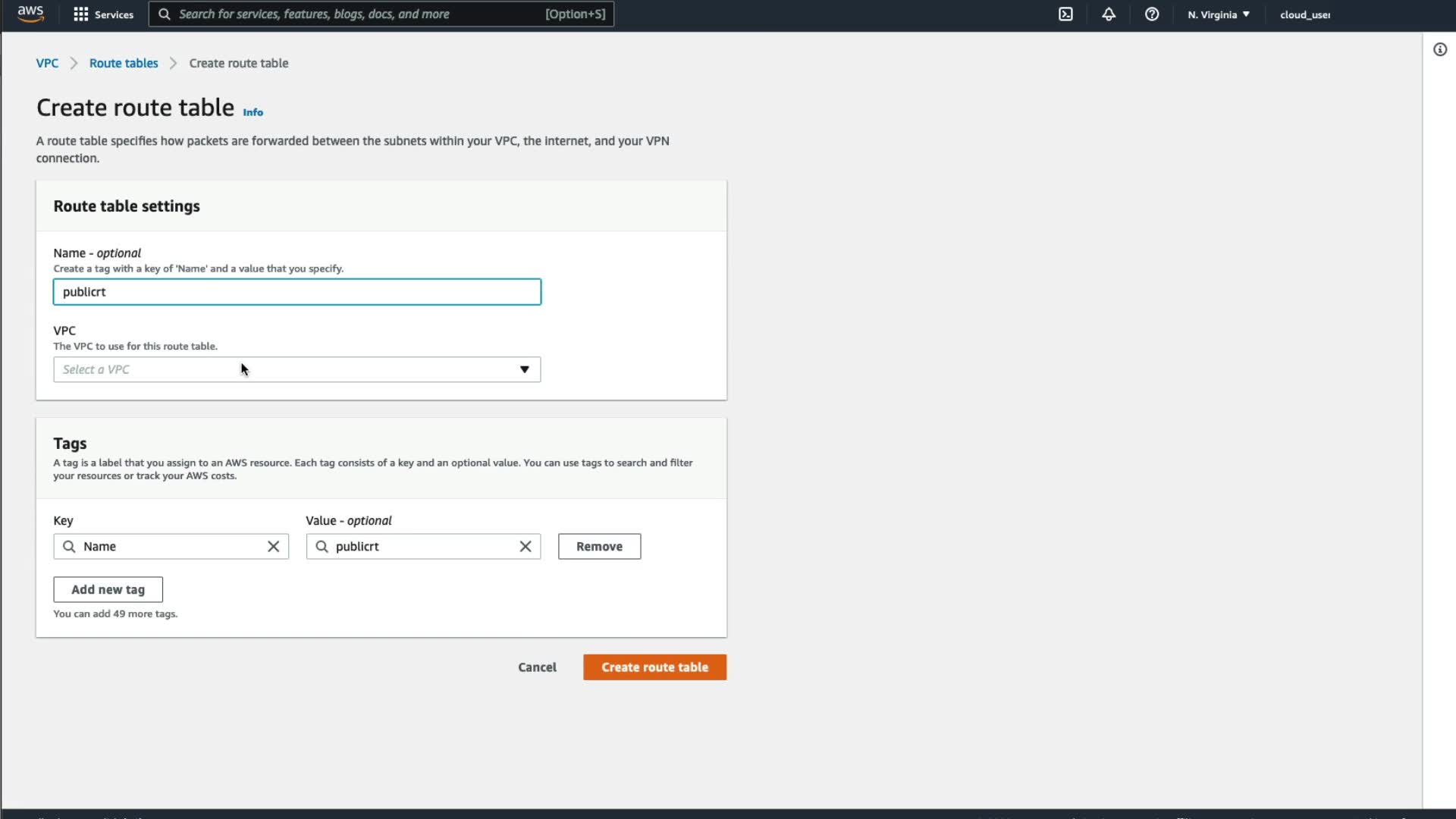Viewport: 1456px width, 819px height.
Task: Open the Info link beside title
Action: pyautogui.click(x=253, y=112)
